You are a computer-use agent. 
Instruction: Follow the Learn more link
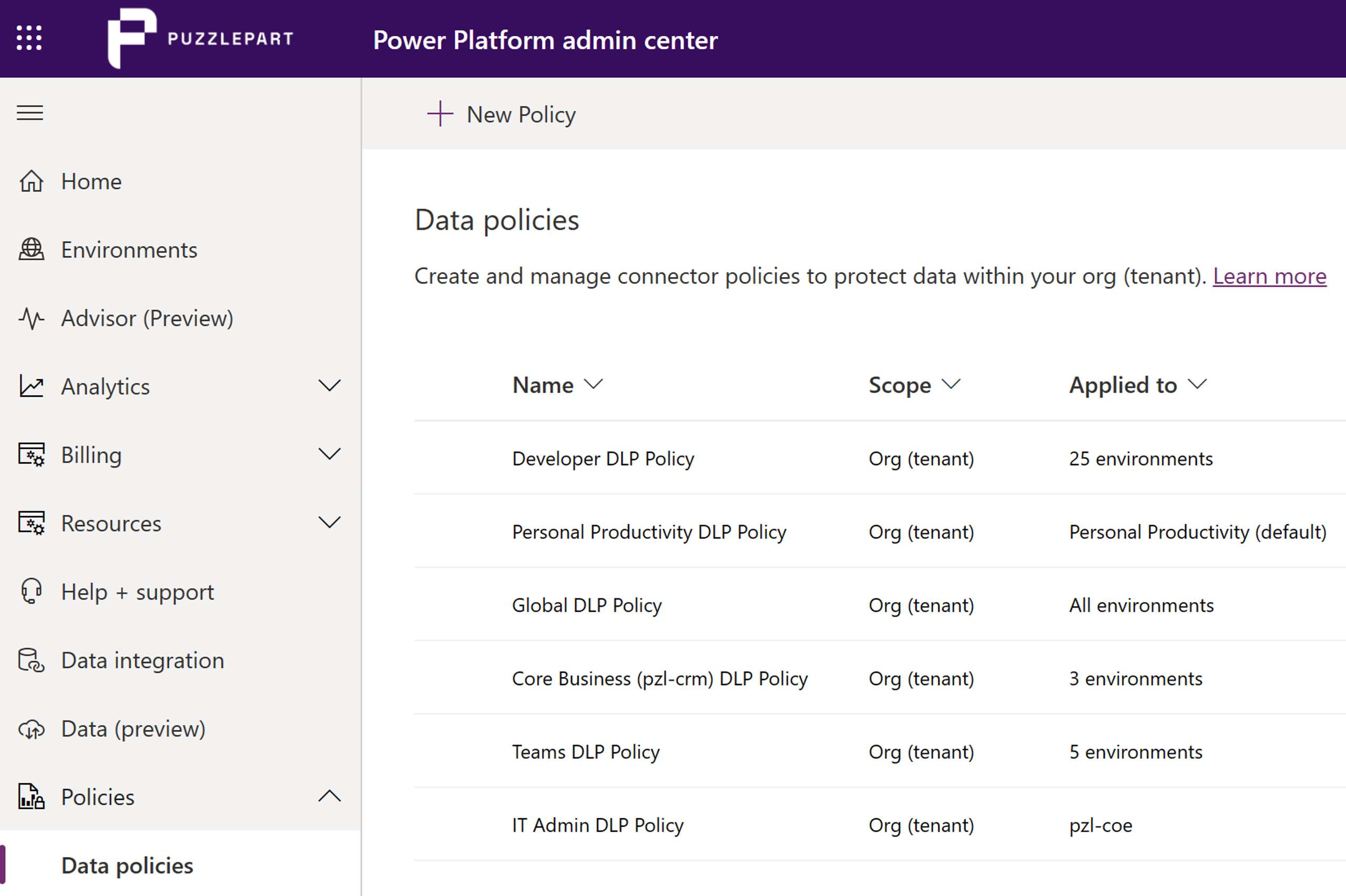(x=1269, y=277)
